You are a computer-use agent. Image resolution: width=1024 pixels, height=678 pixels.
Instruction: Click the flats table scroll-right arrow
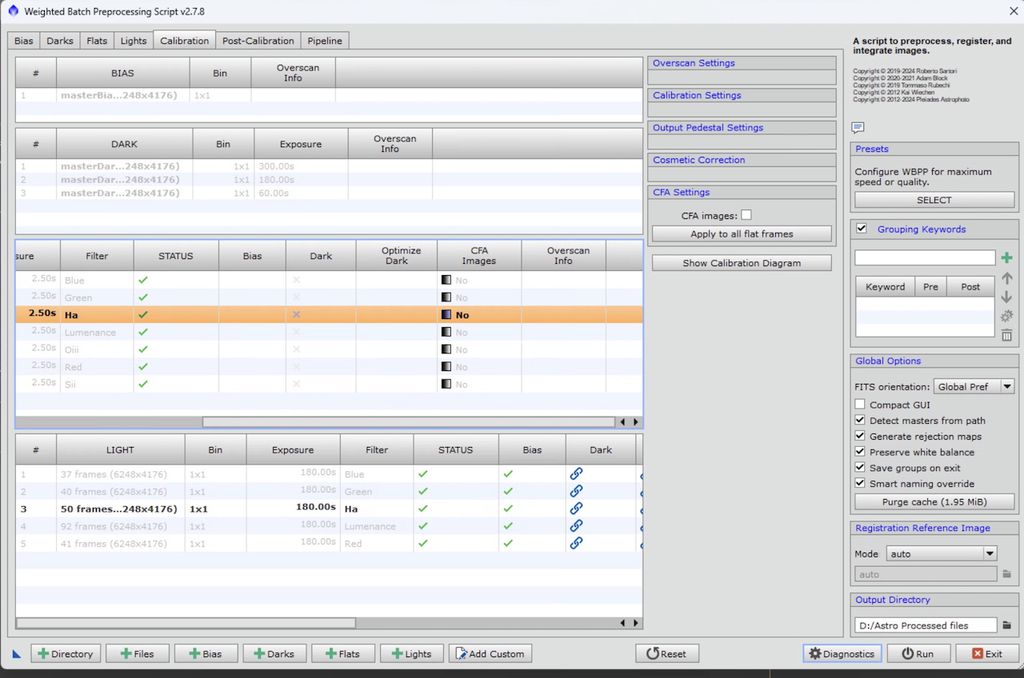(635, 422)
